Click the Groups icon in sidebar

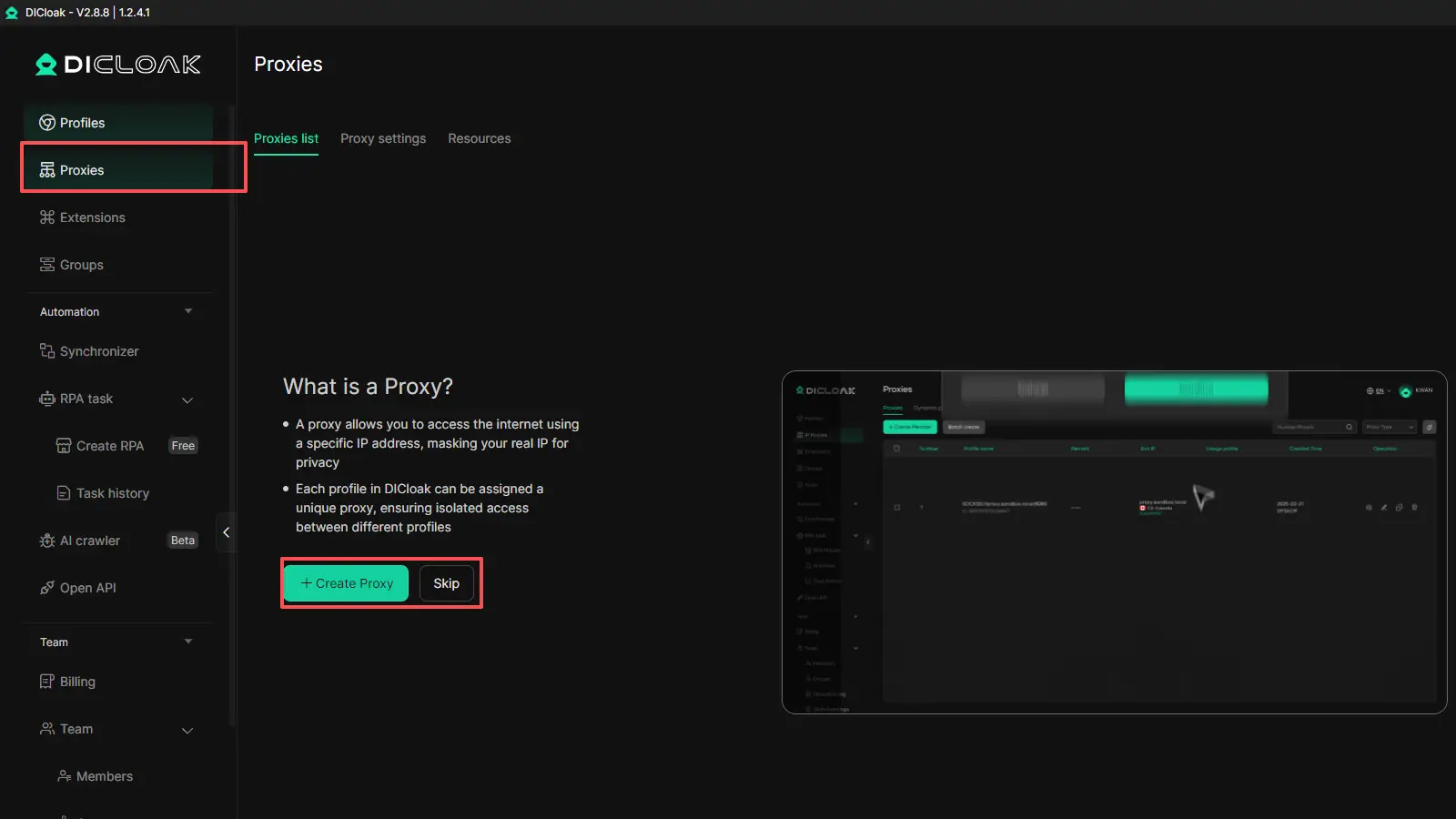[47, 265]
